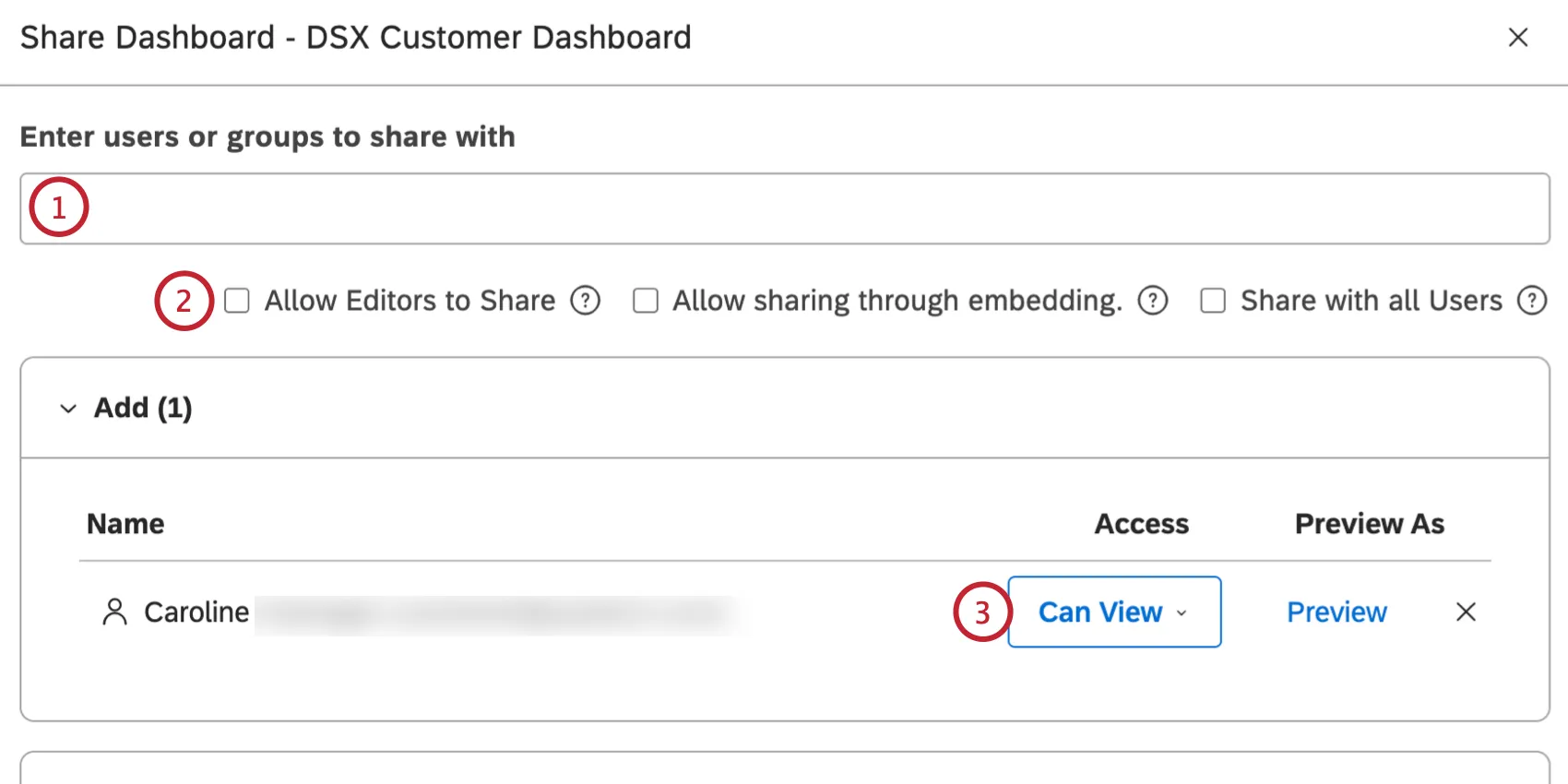Screen dimensions: 1568x784
Task: Click help icon next to embedding option
Action: click(1152, 301)
